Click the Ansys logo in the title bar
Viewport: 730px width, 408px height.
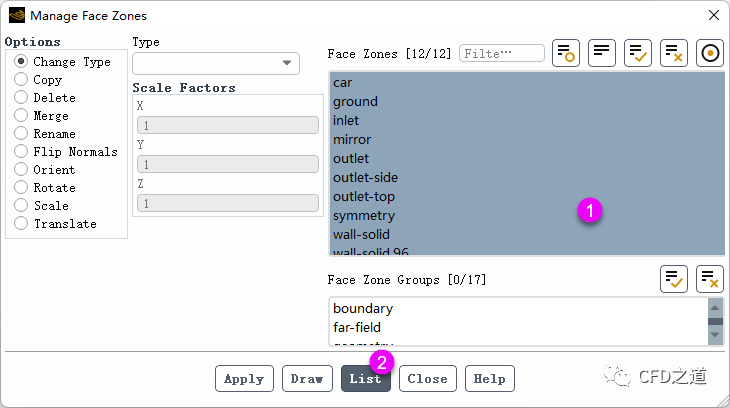[x=17, y=16]
